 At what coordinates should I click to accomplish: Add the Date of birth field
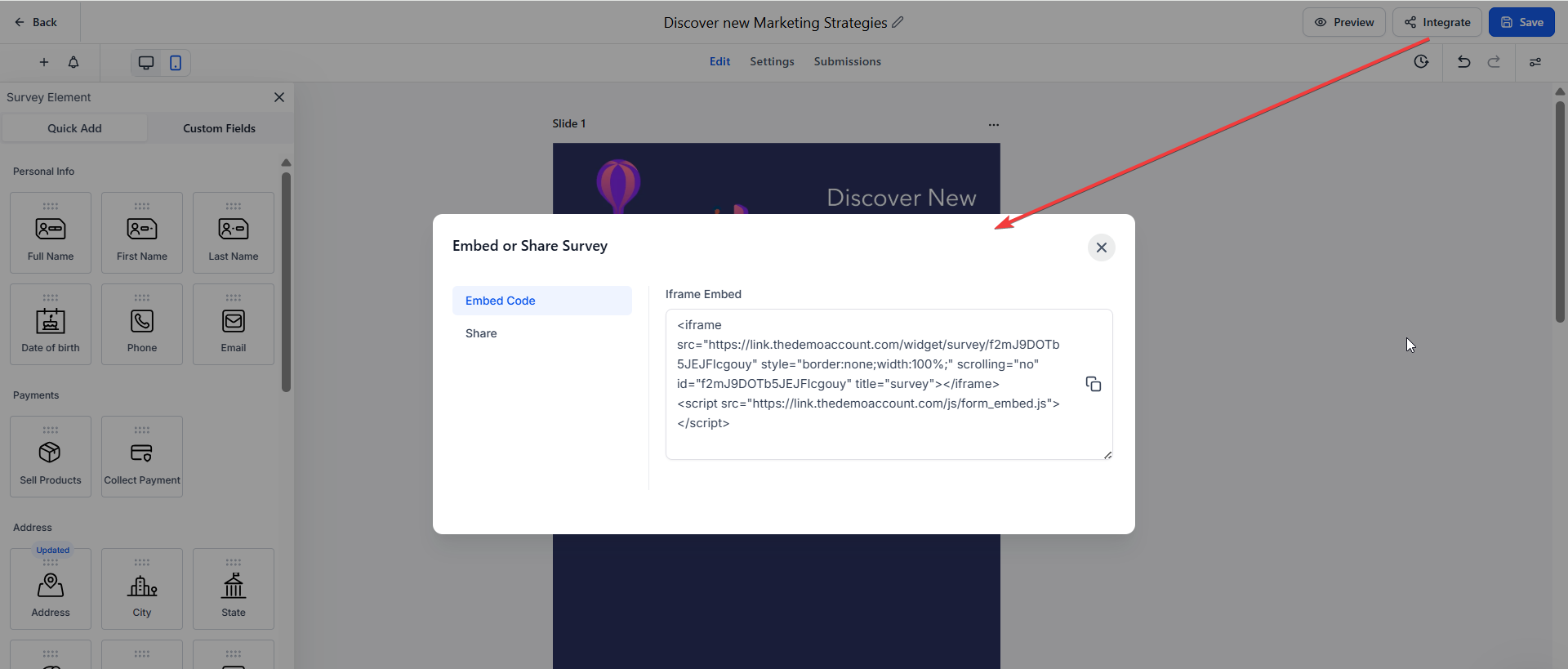(51, 324)
